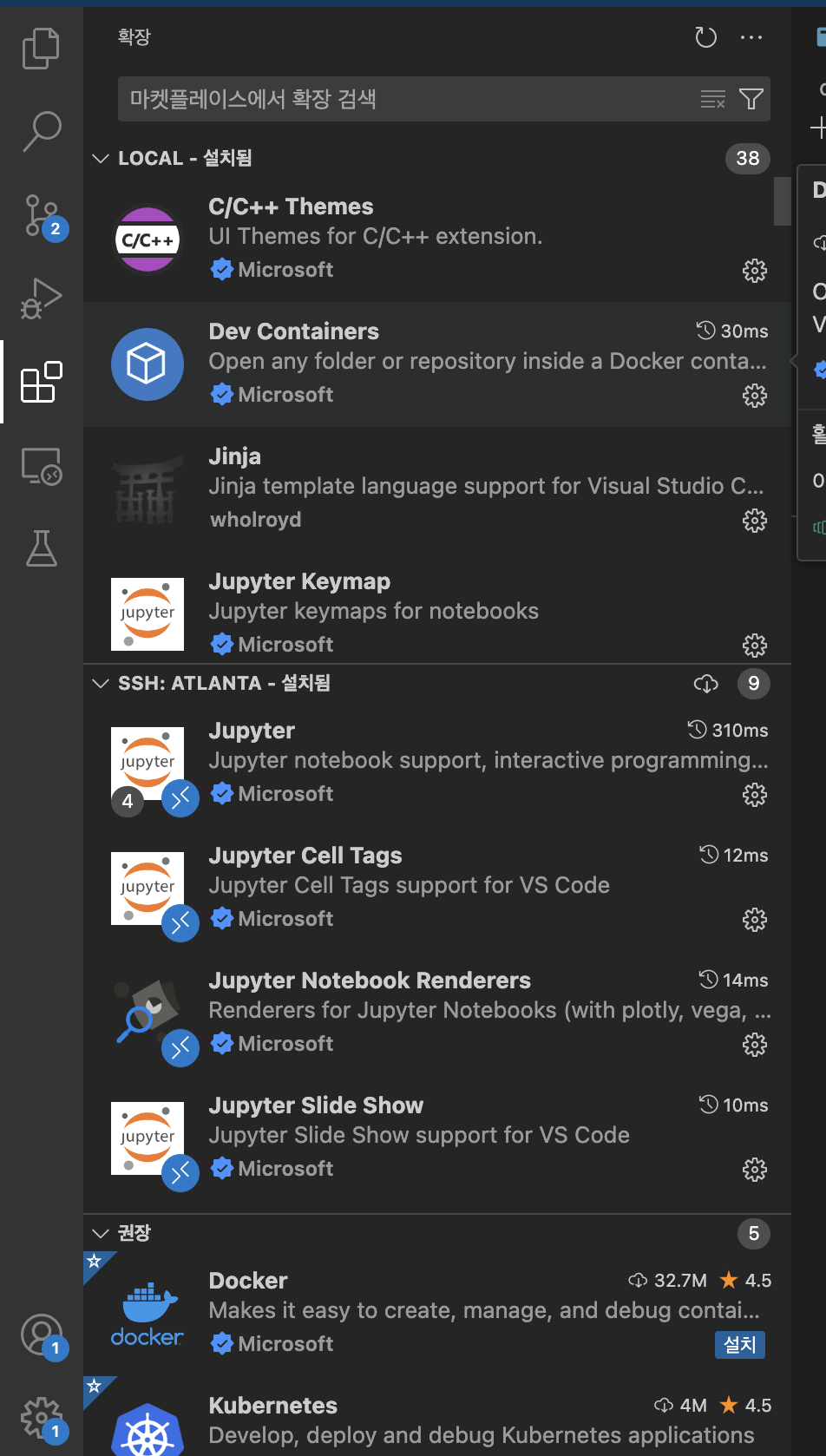Click the Docker whale logo
Viewport: 826px width, 1456px height.
tap(147, 1314)
